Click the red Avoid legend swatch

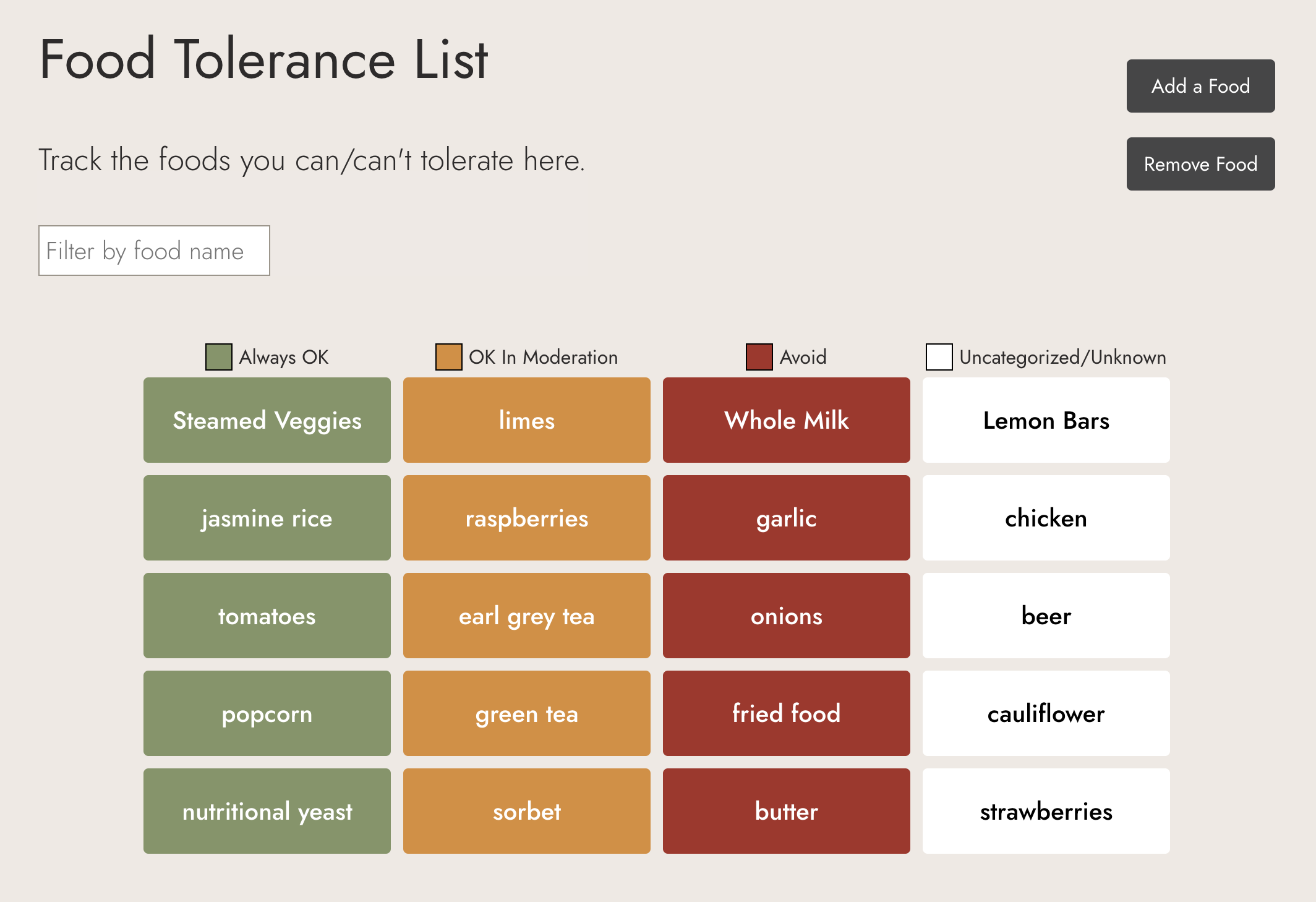click(759, 357)
